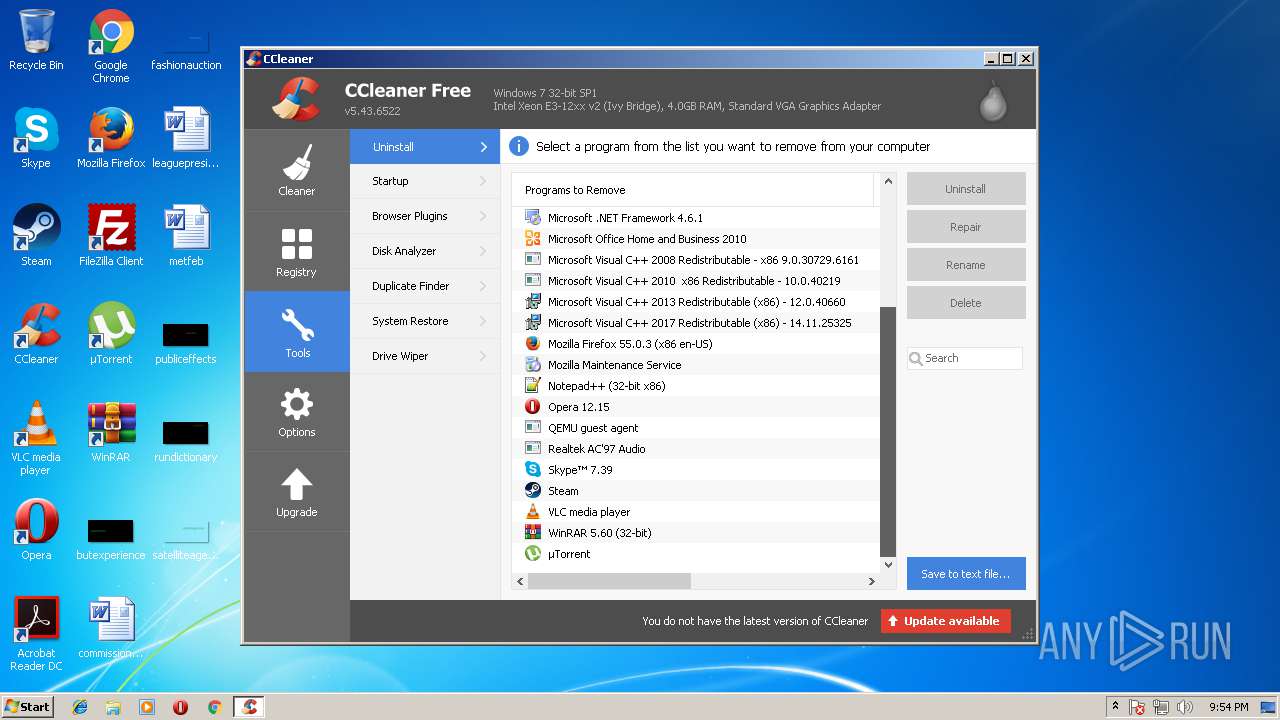Click the horizontal scroll right arrow
This screenshot has width=1280, height=720.
pos(871,581)
